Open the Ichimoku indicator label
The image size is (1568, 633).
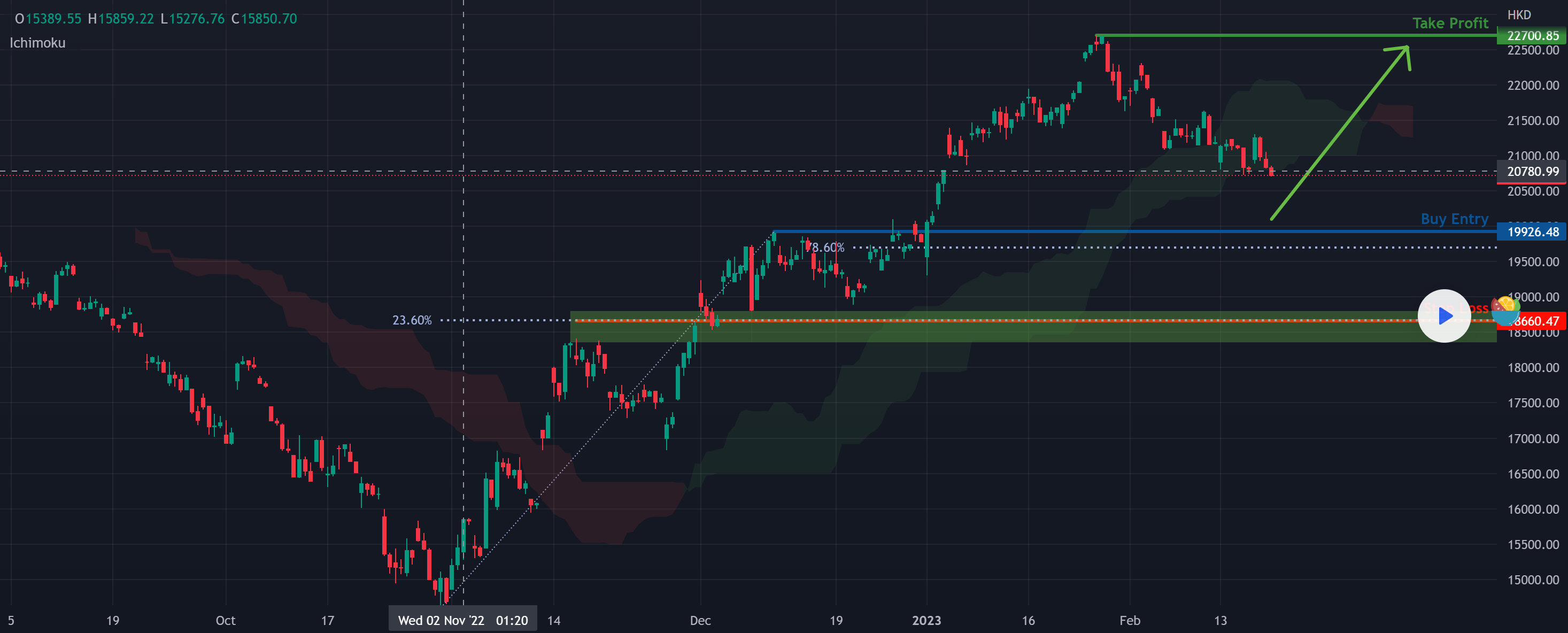(x=37, y=43)
